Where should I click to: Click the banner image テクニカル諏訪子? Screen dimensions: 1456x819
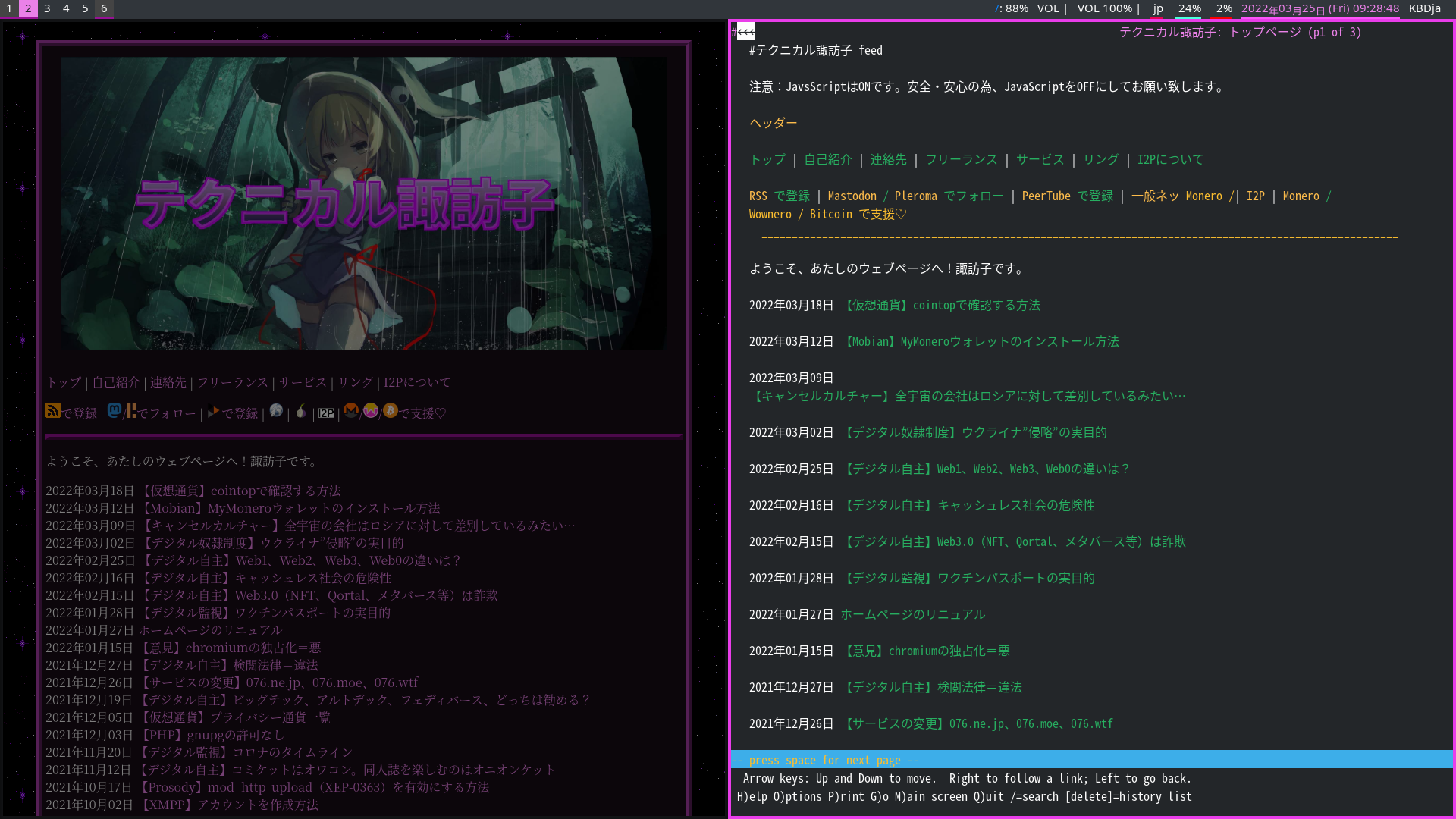364,203
